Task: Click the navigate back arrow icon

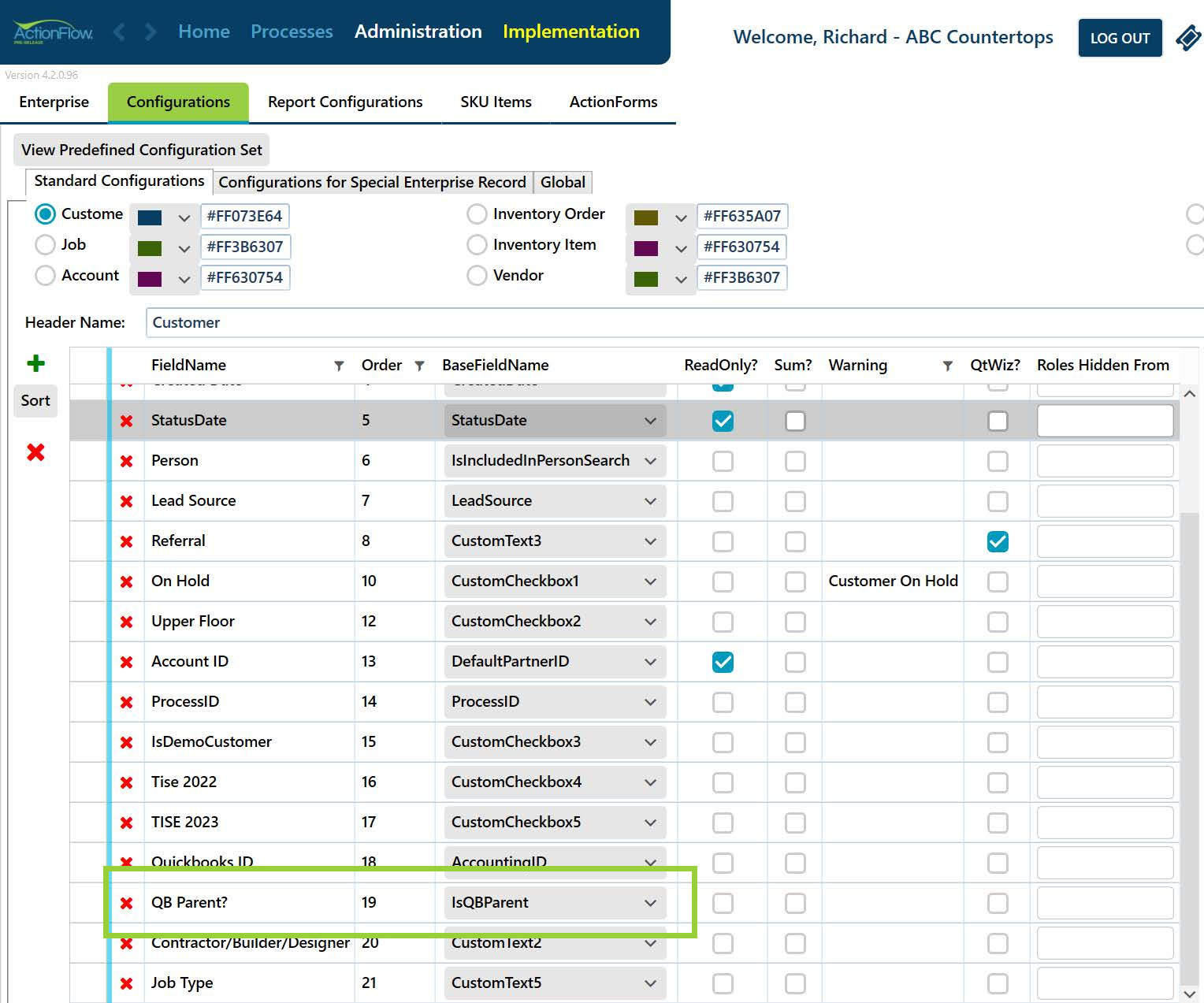Action: [120, 32]
